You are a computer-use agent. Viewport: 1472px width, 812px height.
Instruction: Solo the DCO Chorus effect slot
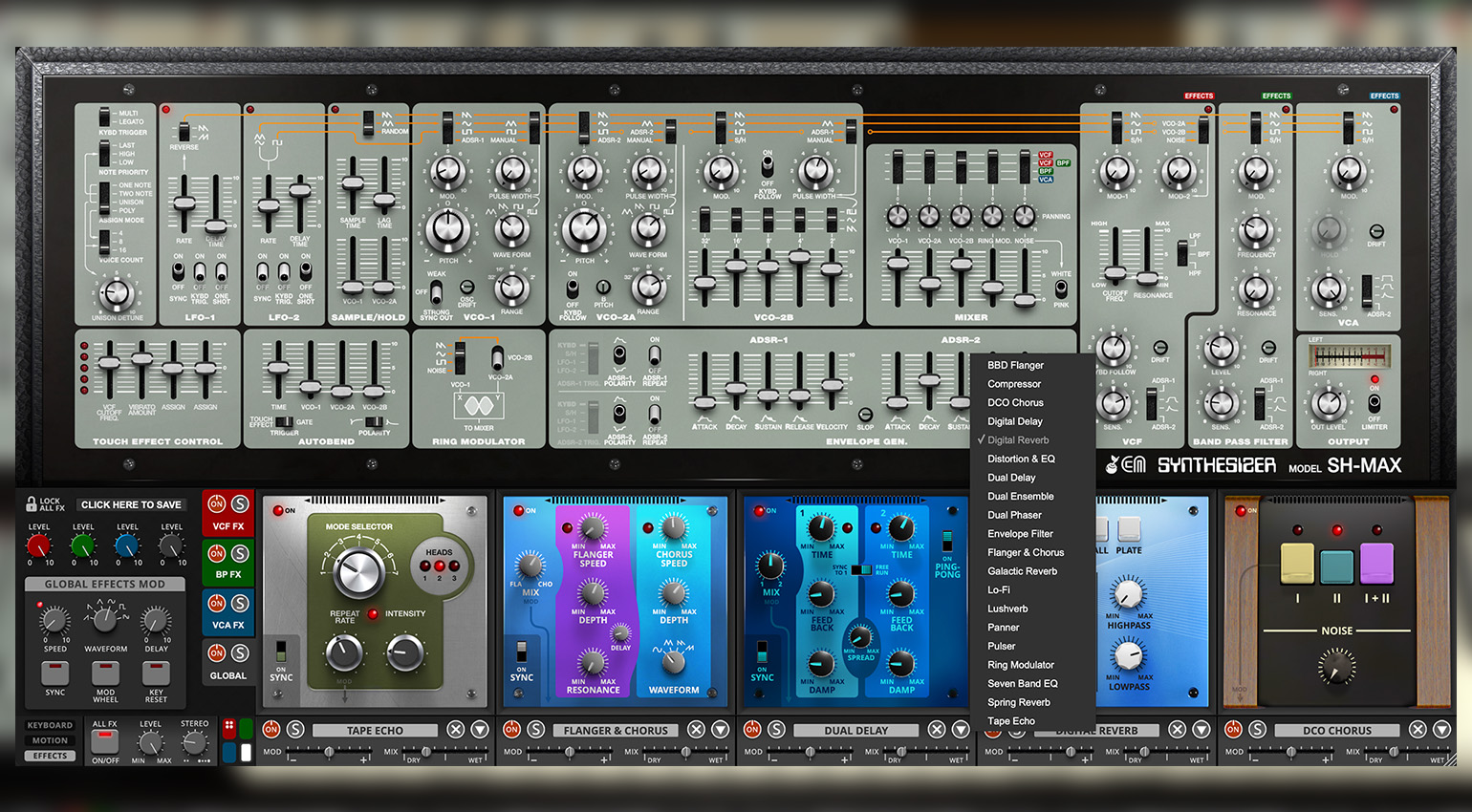coord(1257,730)
